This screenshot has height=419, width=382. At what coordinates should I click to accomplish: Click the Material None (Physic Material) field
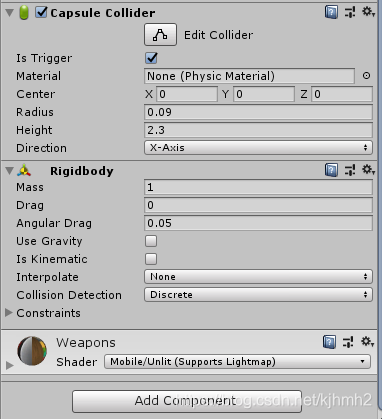pyautogui.click(x=249, y=76)
